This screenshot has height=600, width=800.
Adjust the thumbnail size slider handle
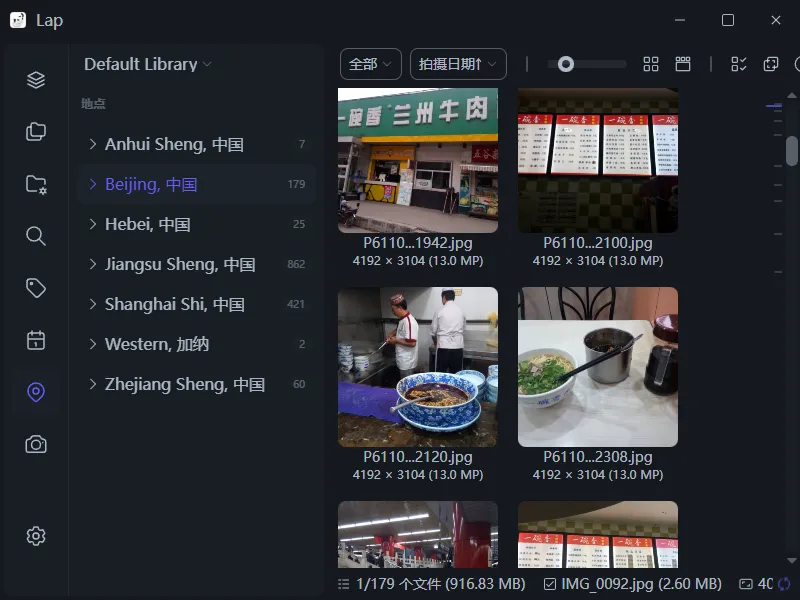565,64
